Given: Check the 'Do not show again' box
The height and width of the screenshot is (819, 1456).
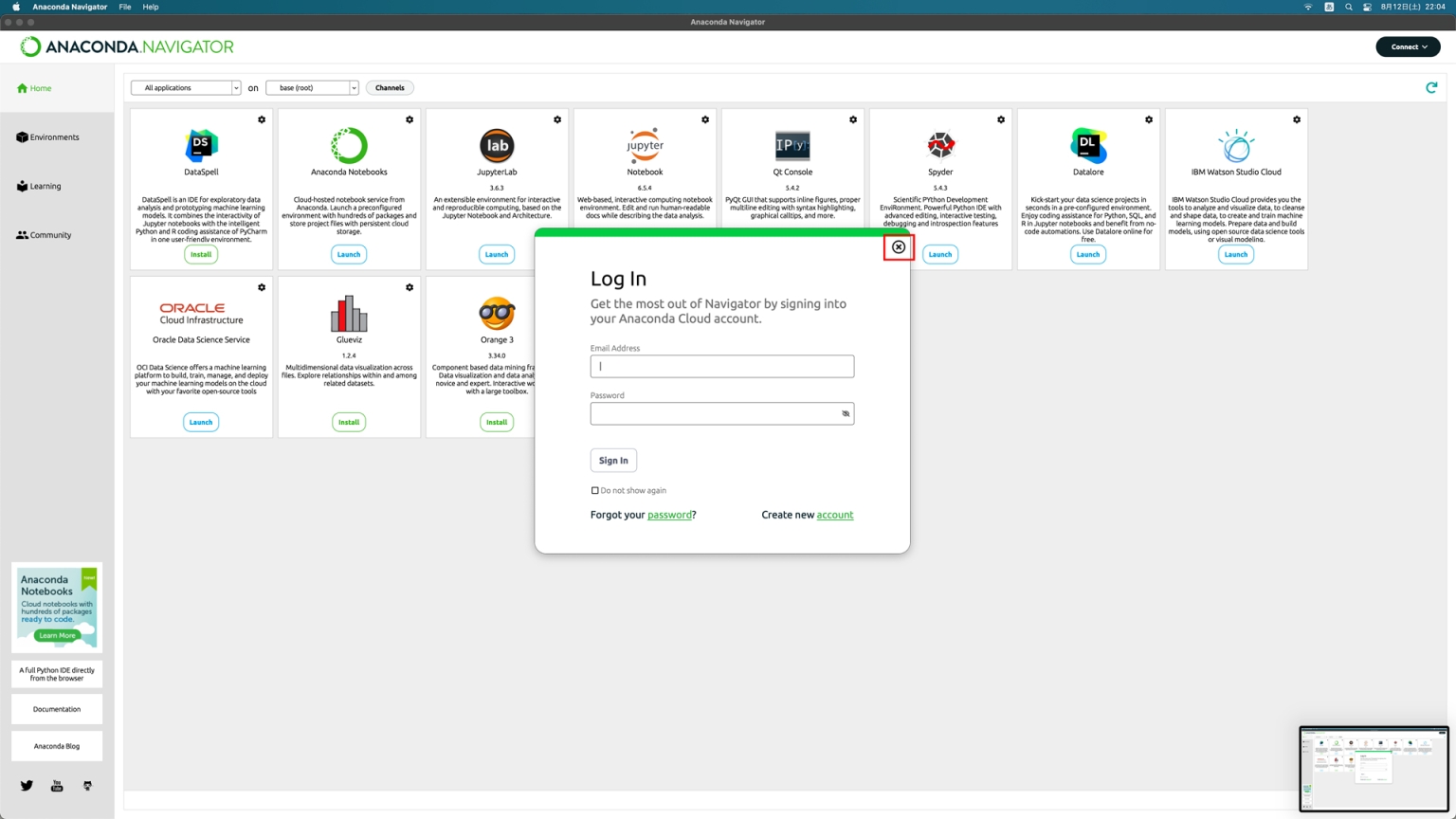Looking at the screenshot, I should pyautogui.click(x=595, y=490).
